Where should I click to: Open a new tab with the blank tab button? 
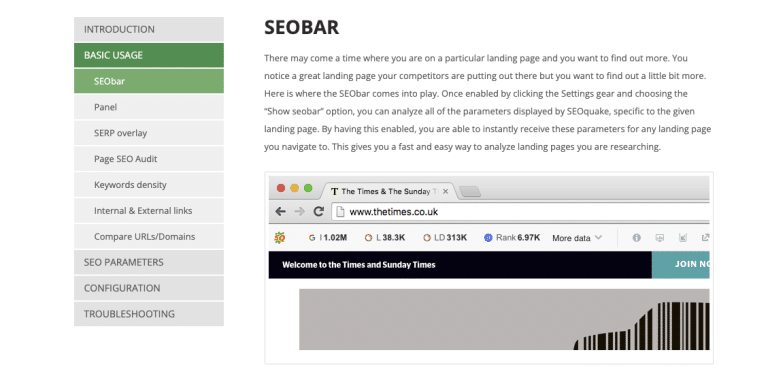point(470,192)
